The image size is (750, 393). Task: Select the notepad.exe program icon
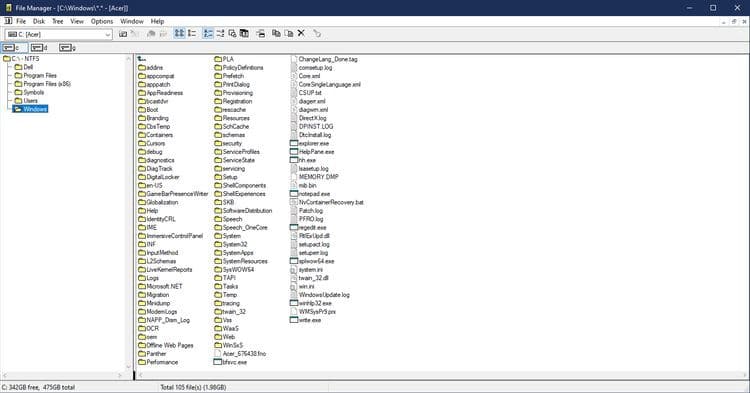(x=294, y=194)
